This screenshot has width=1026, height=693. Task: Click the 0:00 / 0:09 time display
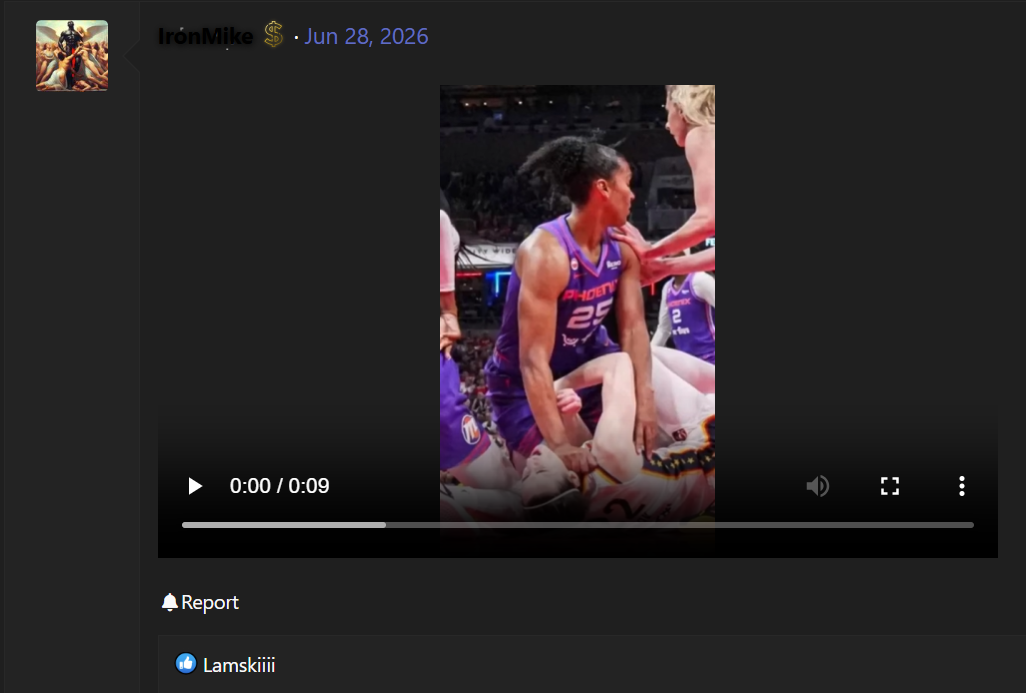click(279, 486)
